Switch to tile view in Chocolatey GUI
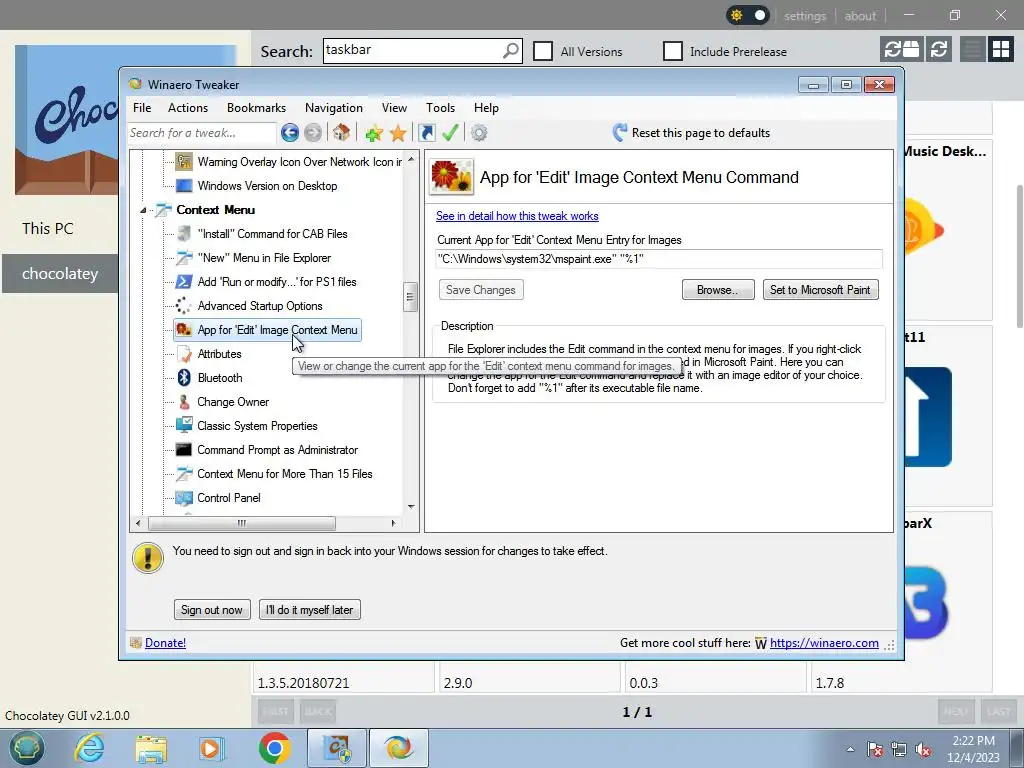 click(1000, 50)
